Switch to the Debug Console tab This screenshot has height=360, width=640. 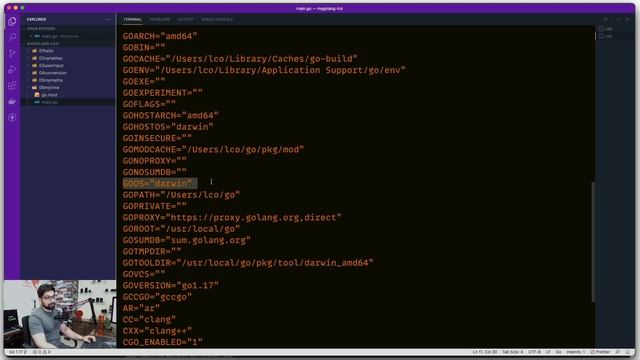coord(217,19)
